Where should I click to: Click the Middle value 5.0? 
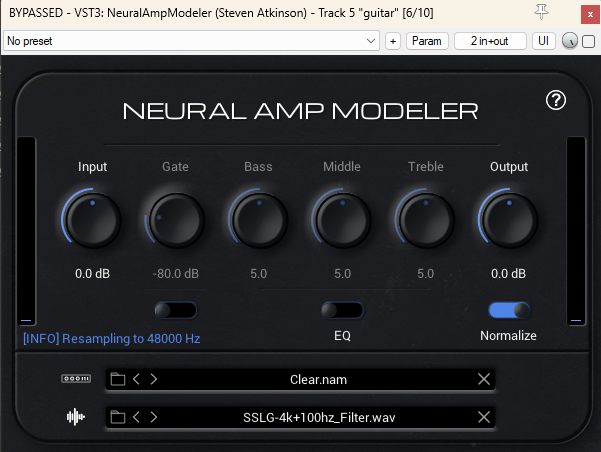coord(342,274)
